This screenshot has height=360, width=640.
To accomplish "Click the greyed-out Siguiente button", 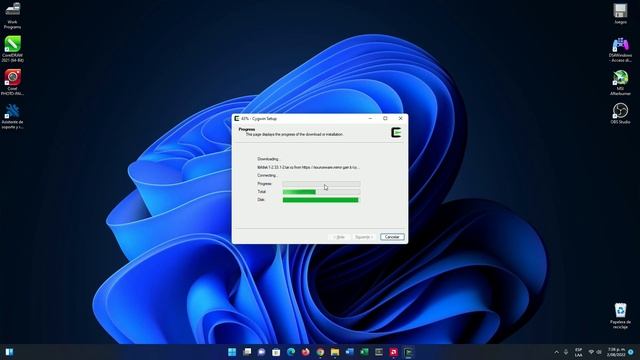I will 363,237.
